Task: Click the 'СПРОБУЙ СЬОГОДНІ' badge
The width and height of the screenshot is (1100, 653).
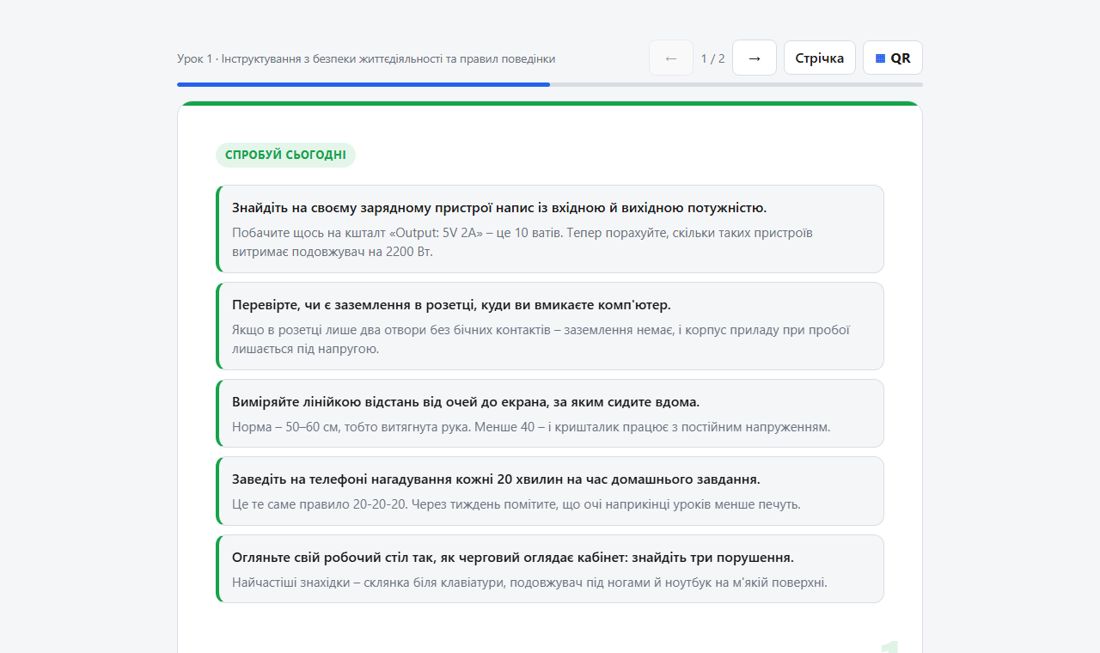Action: [286, 154]
